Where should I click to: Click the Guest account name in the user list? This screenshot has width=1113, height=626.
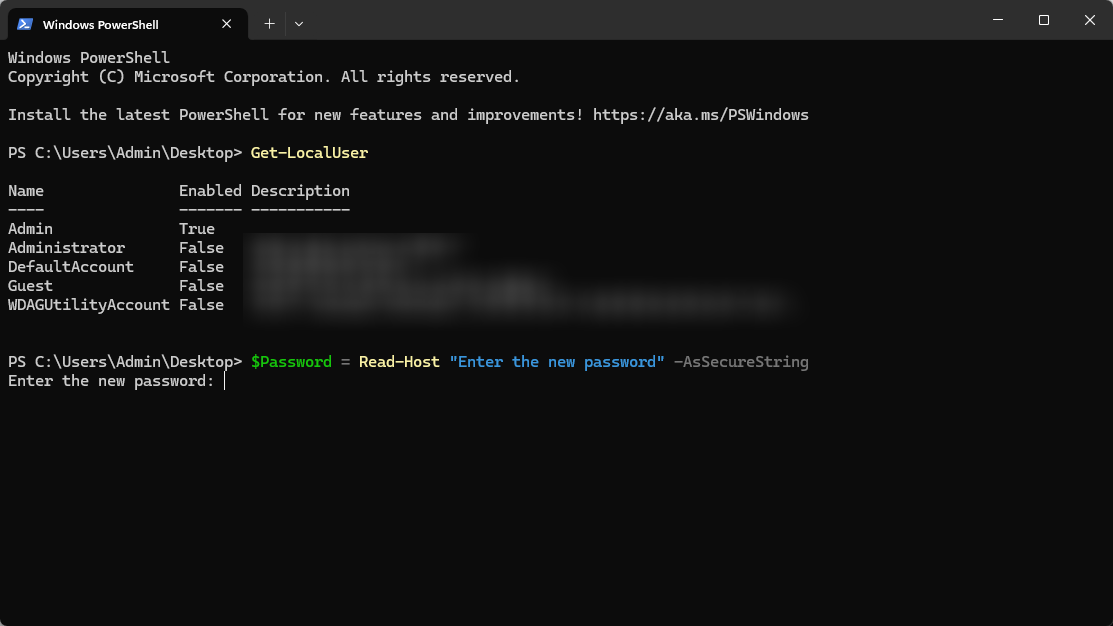[30, 285]
